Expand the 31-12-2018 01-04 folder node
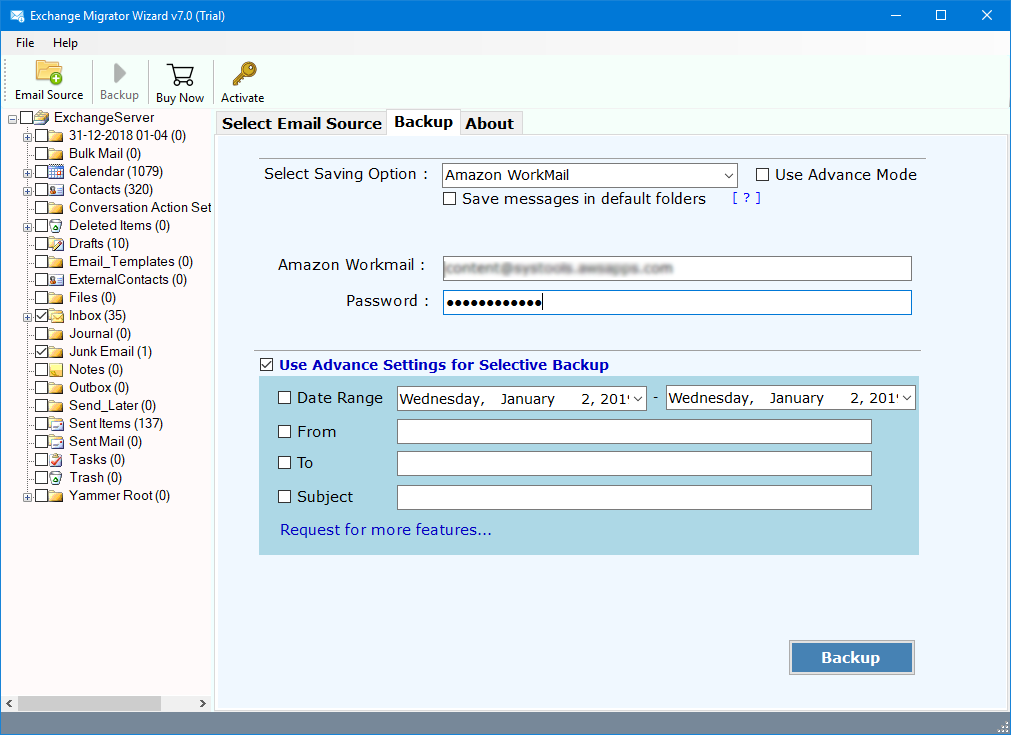 click(27, 137)
